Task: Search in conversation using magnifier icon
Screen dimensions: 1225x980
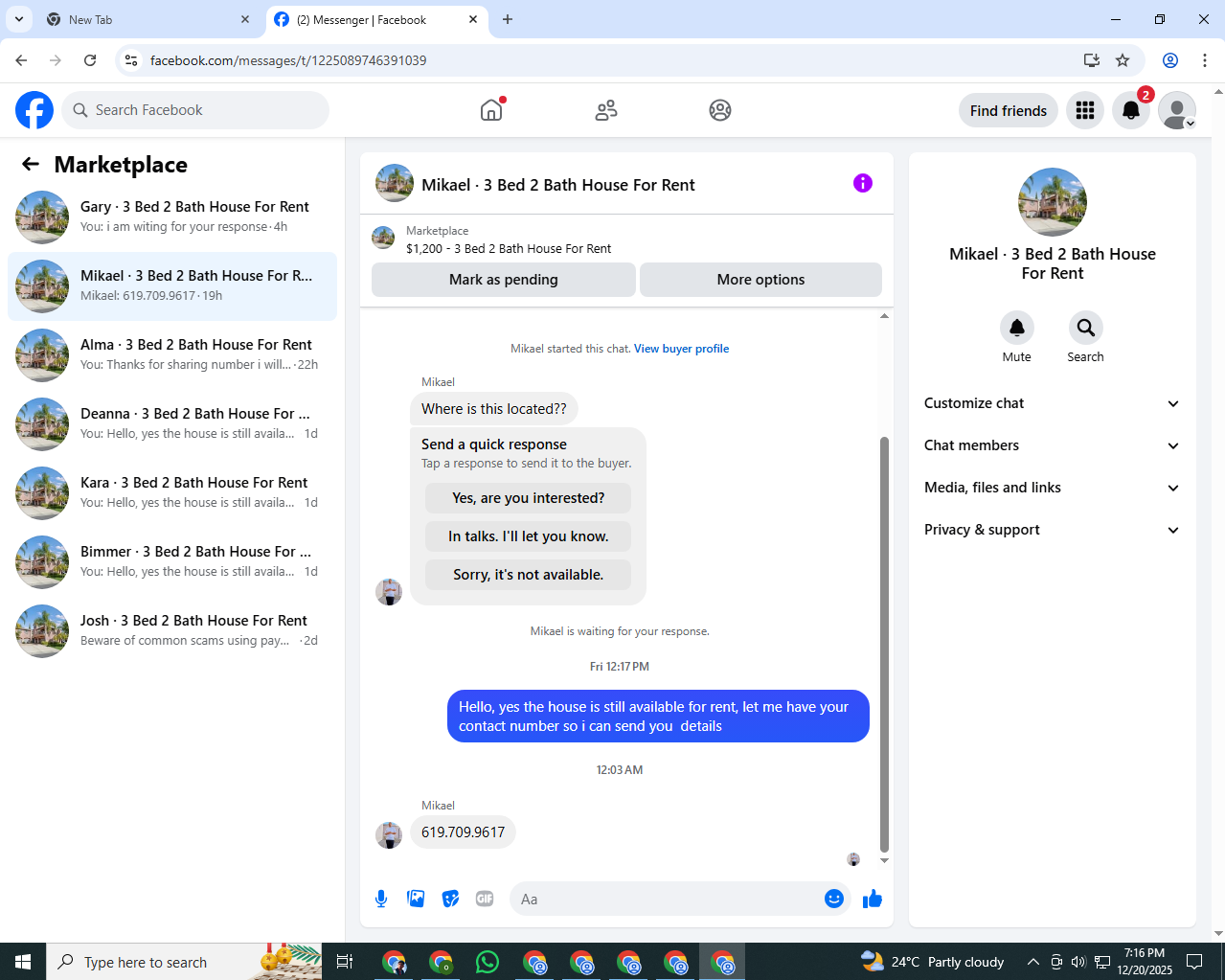Action: 1086,328
